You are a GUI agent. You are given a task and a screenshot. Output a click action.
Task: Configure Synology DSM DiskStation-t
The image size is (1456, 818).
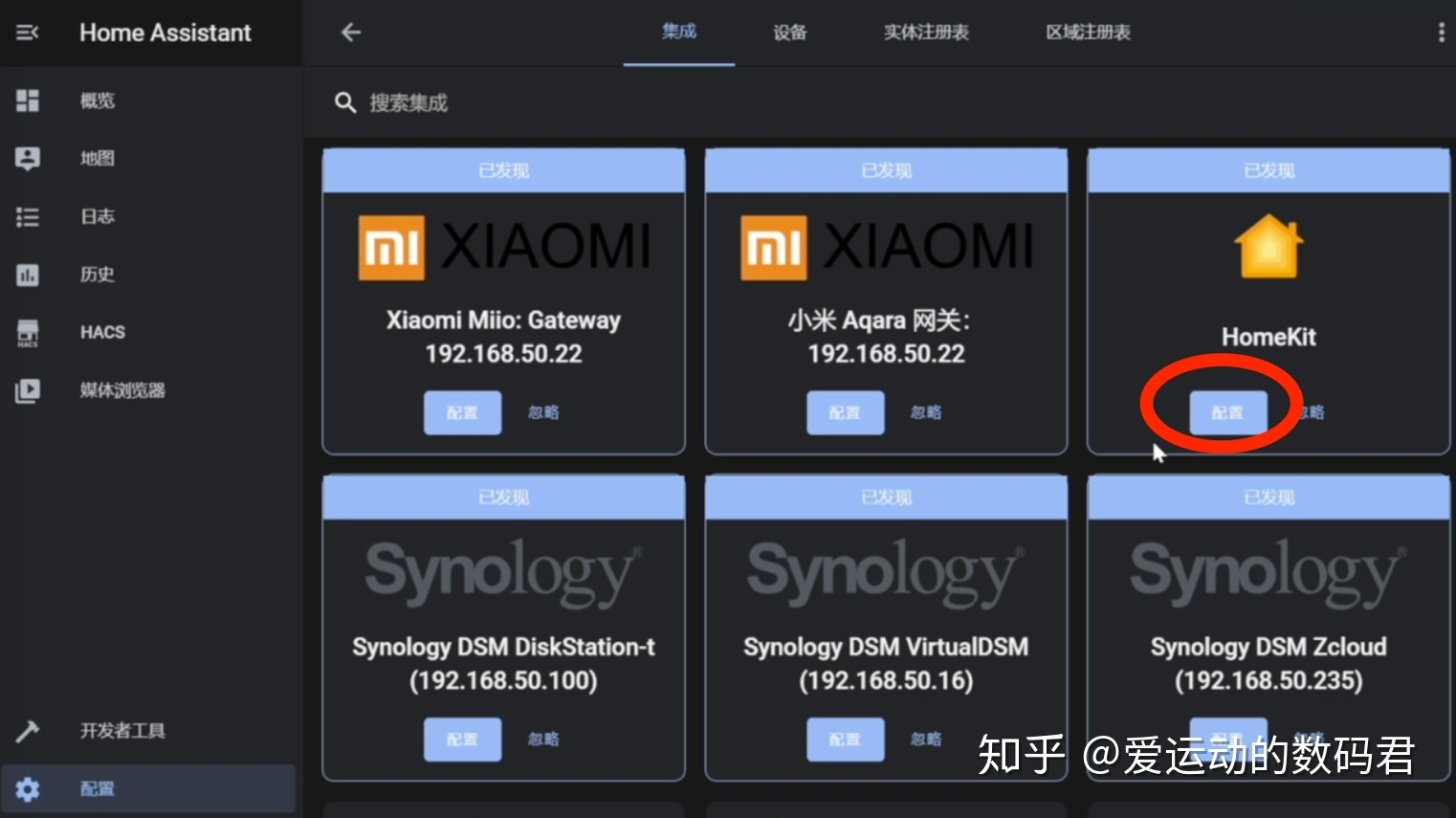coord(463,740)
